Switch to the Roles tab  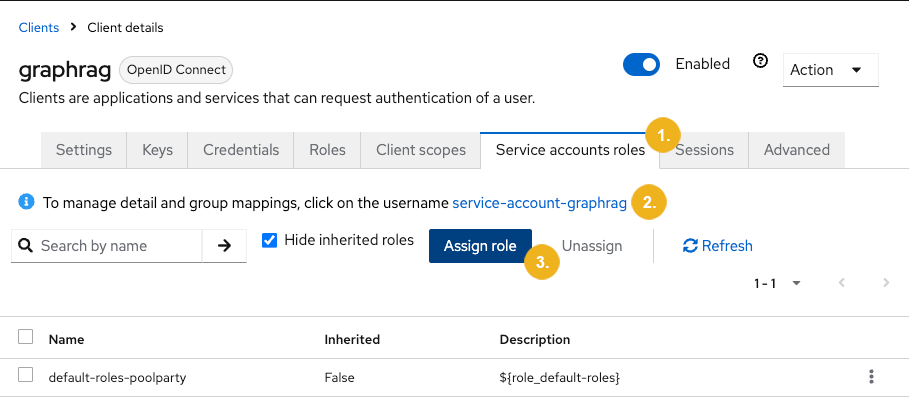tap(328, 150)
